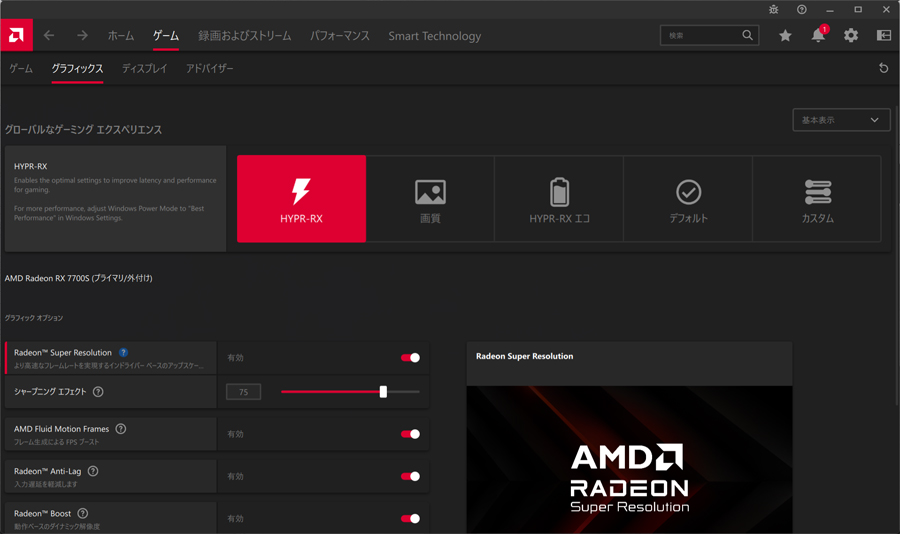Click the sidebar toggle icon beside the gear
Screen dimensions: 900x534
tap(884, 36)
